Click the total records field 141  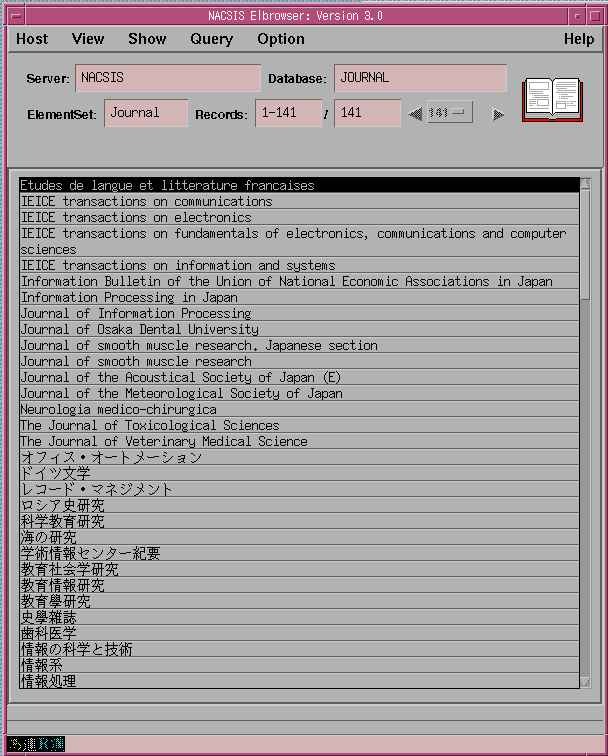coord(367,113)
